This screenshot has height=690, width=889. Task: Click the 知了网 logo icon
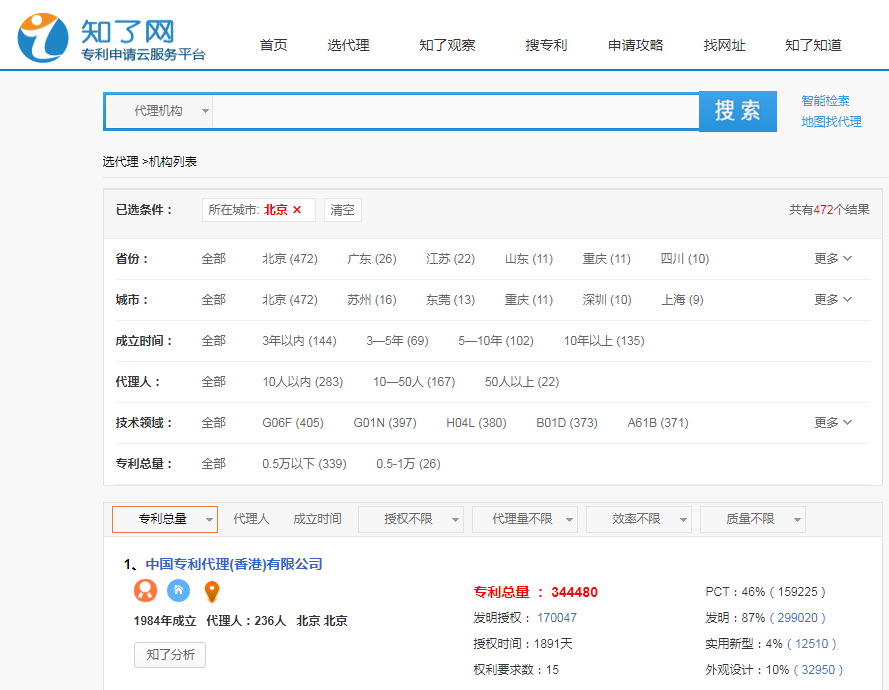43,37
